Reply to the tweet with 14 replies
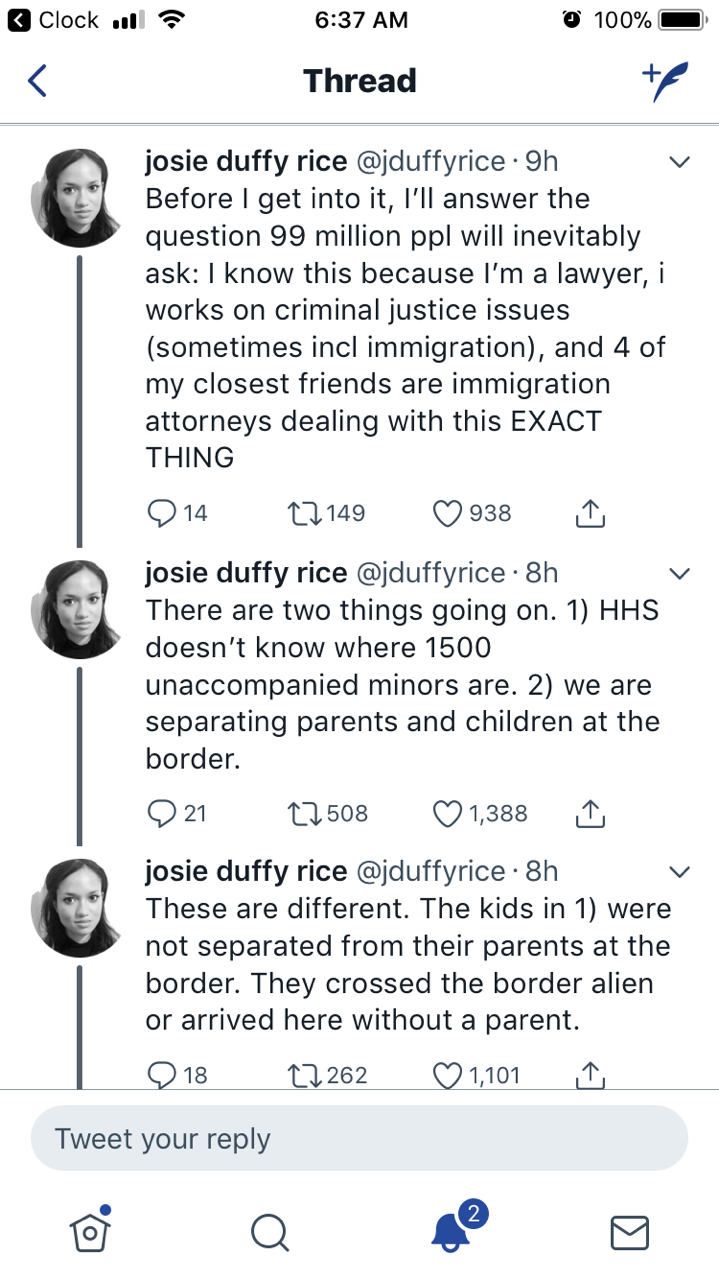The image size is (719, 1280). 162,513
